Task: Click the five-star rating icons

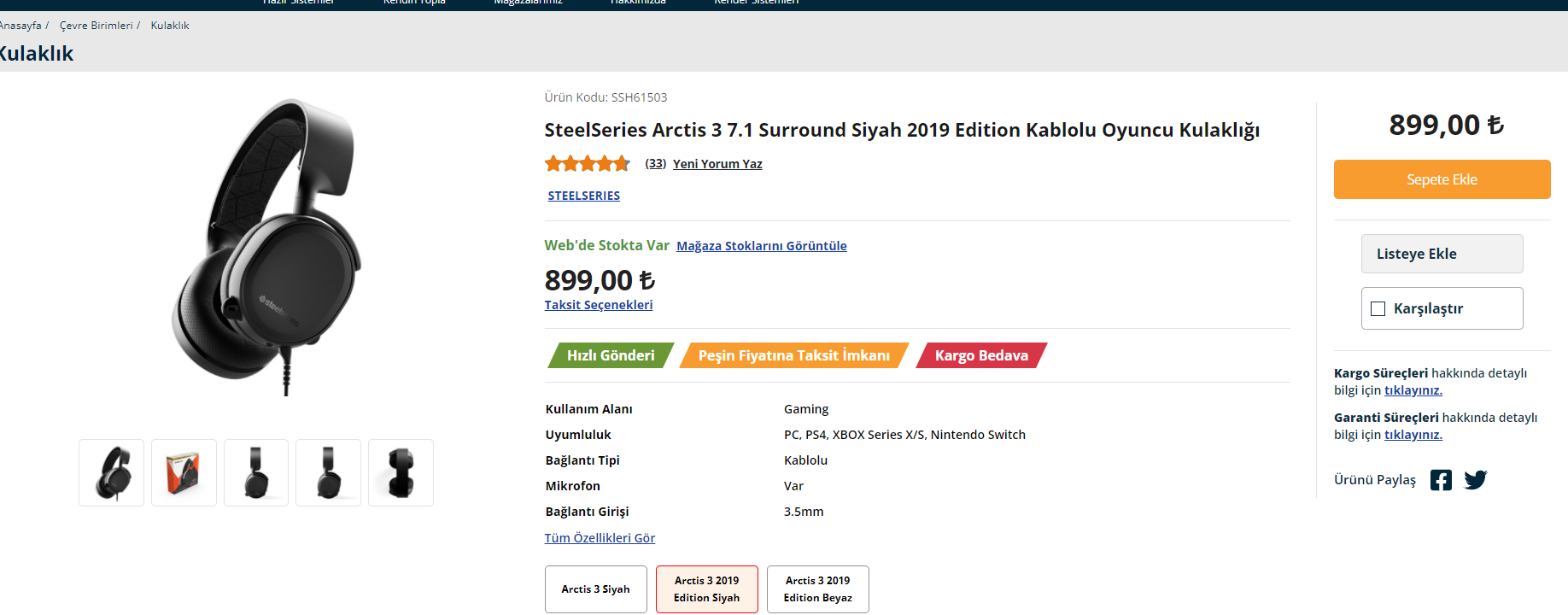Action: tap(588, 163)
